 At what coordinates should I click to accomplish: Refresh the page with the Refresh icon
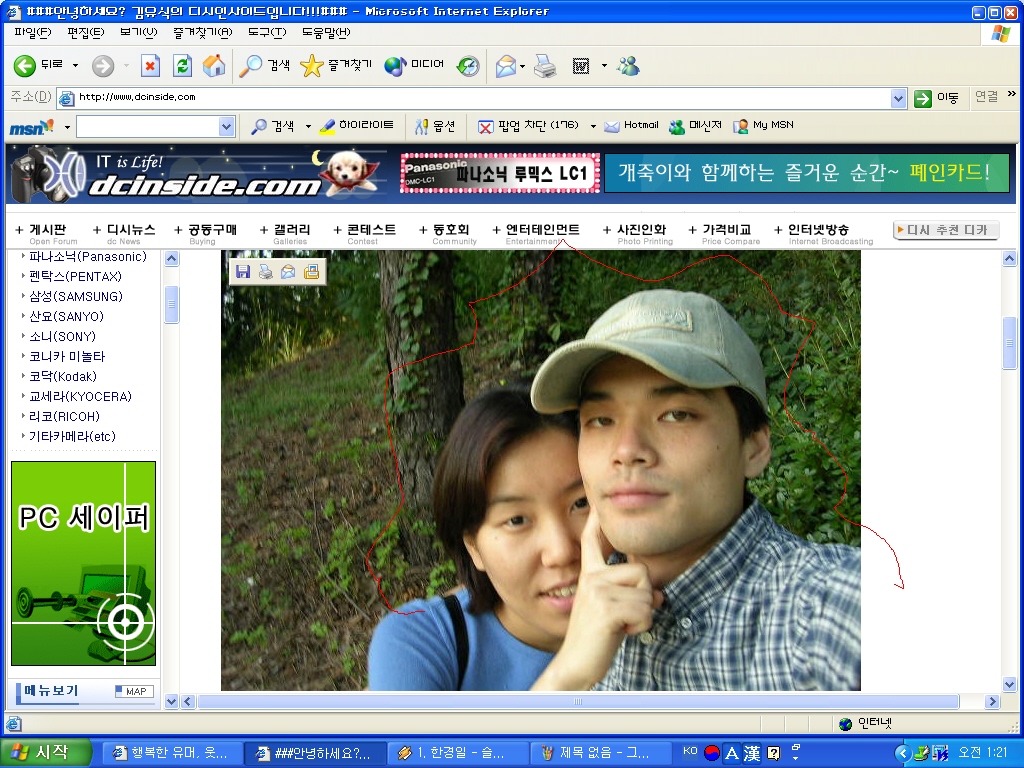pos(182,66)
